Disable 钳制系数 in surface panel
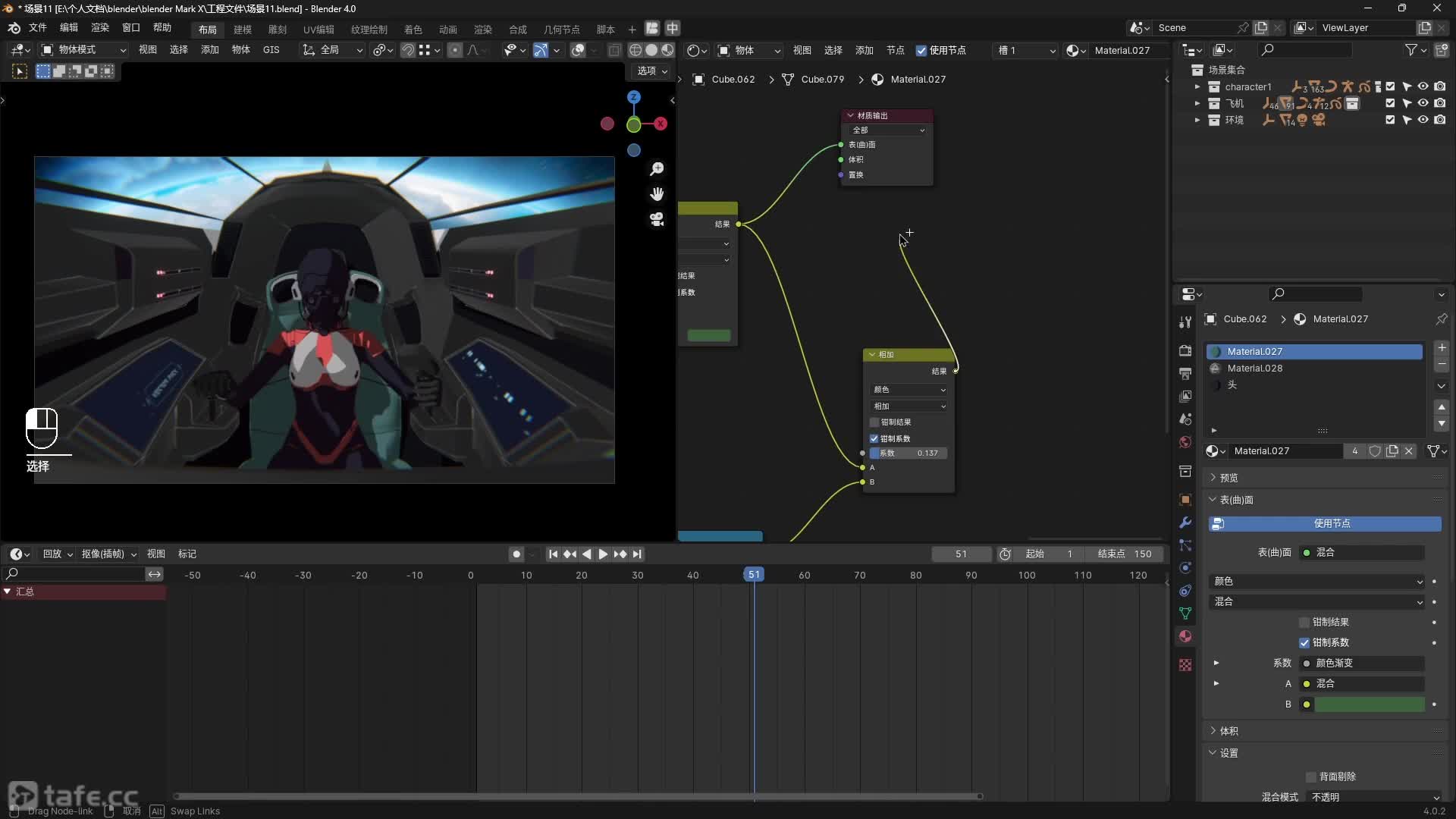 coord(1304,643)
